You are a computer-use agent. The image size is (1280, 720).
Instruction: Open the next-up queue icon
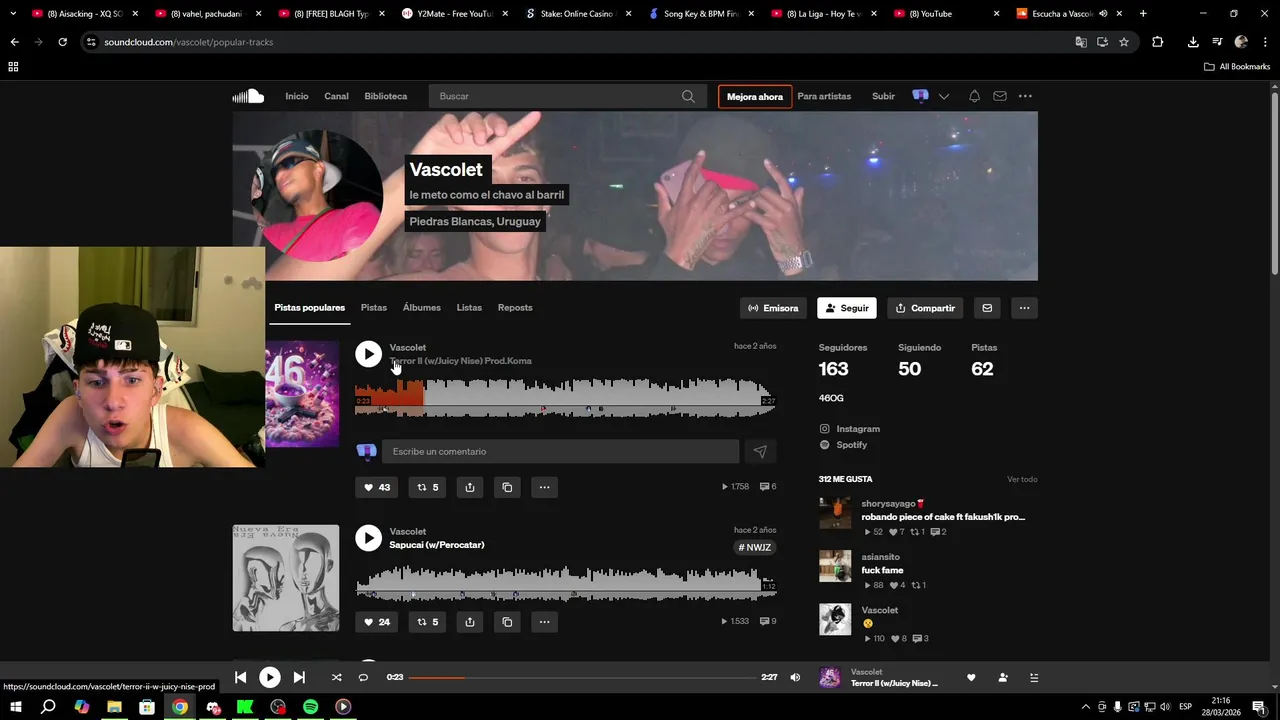tap(1034, 677)
